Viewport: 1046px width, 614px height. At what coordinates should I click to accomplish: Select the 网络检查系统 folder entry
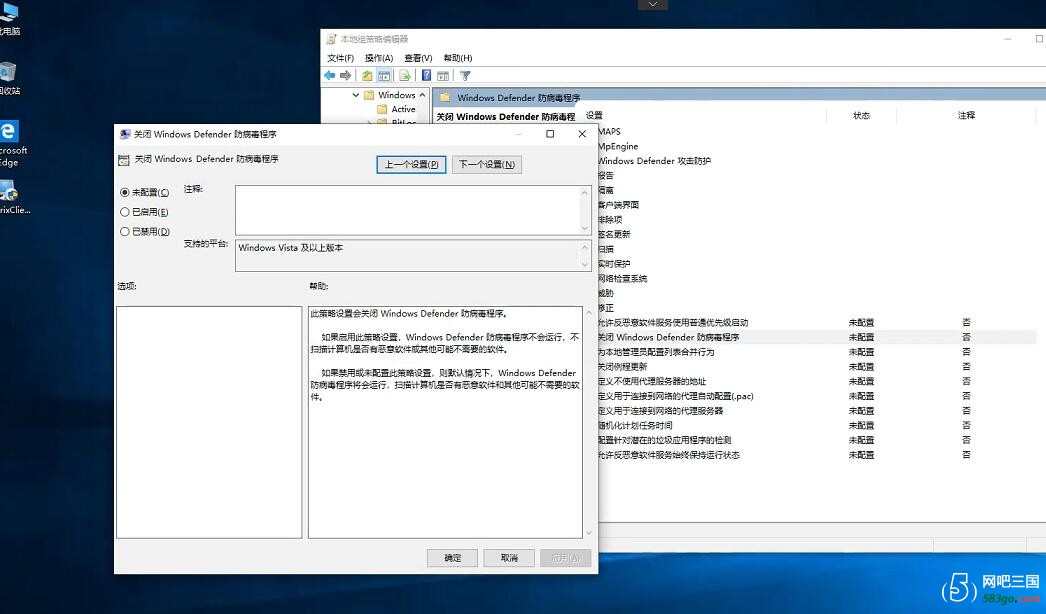[x=622, y=278]
